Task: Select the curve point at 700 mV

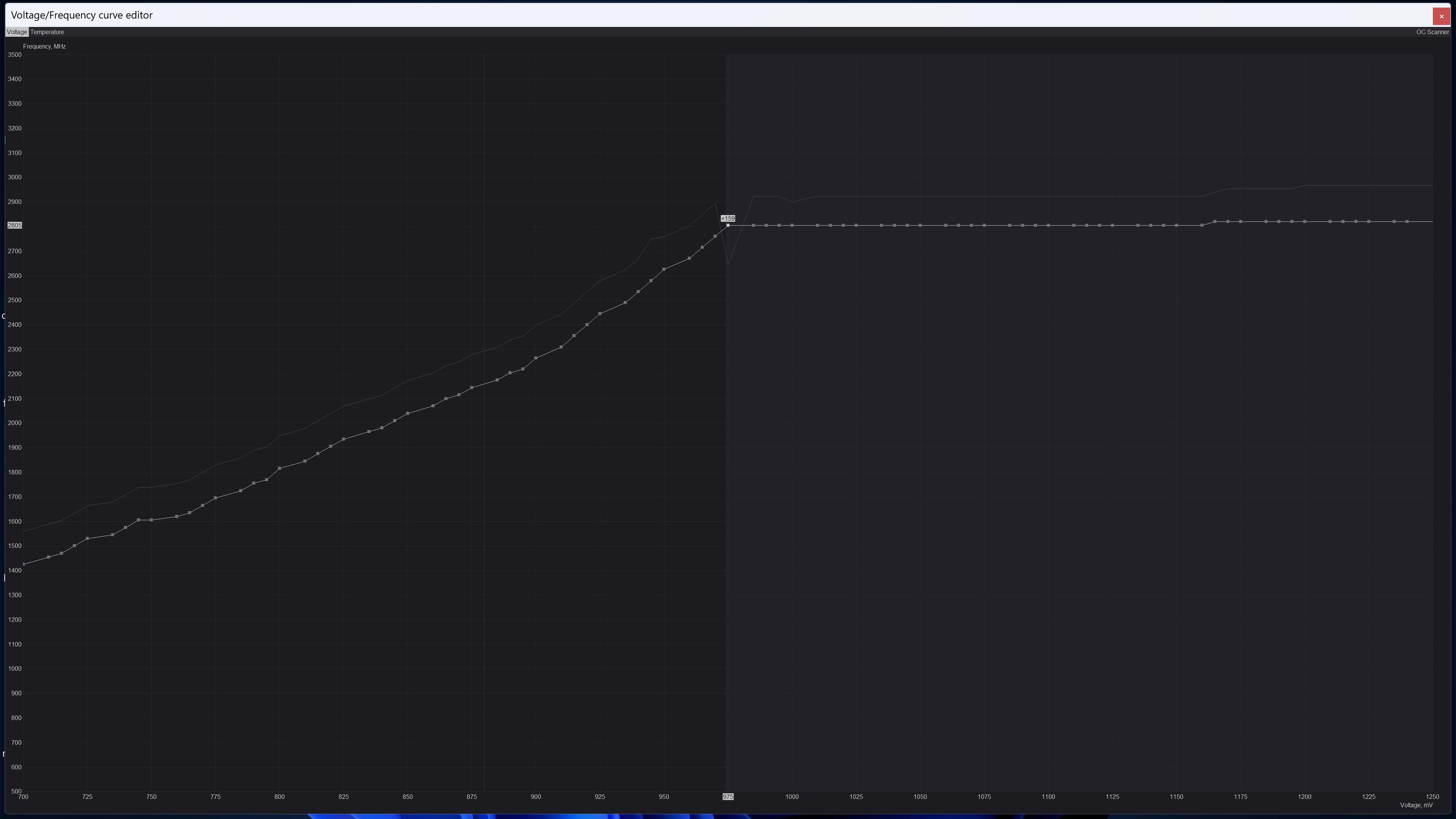Action: [23, 564]
